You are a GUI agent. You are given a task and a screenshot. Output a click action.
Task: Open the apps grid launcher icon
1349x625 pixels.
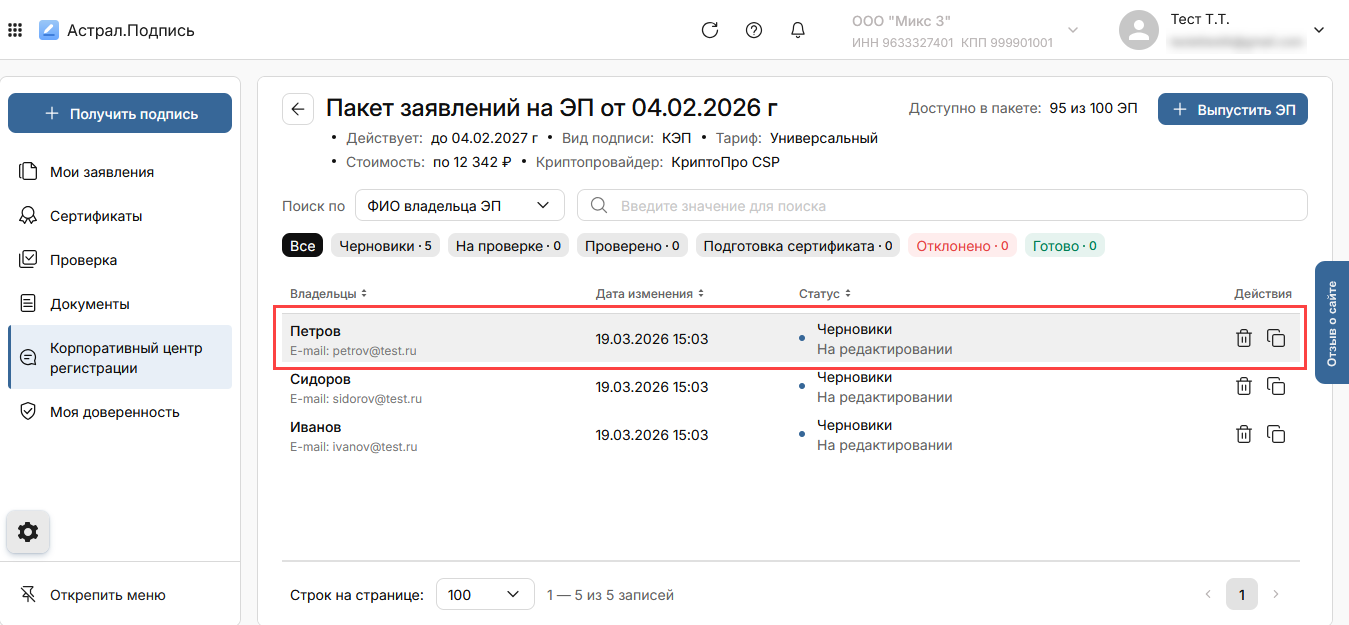click(15, 30)
